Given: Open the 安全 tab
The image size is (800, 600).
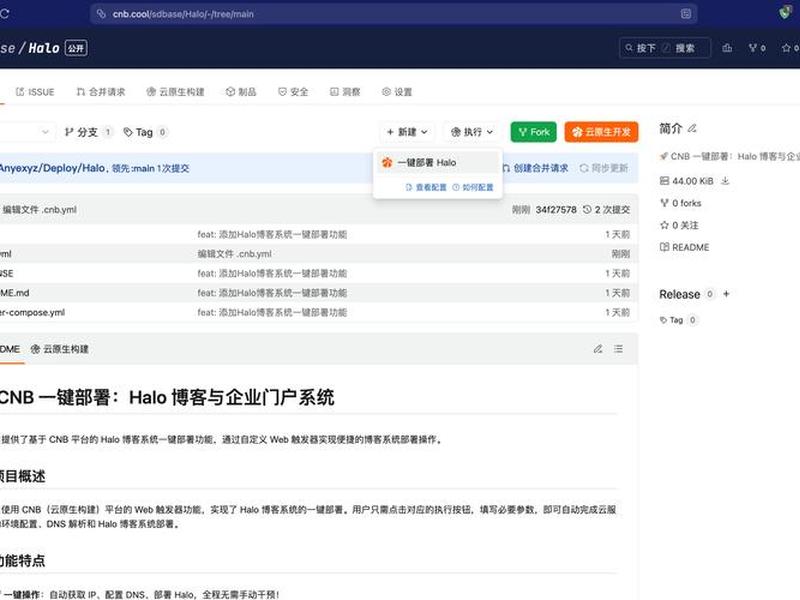Looking at the screenshot, I should coord(293,92).
